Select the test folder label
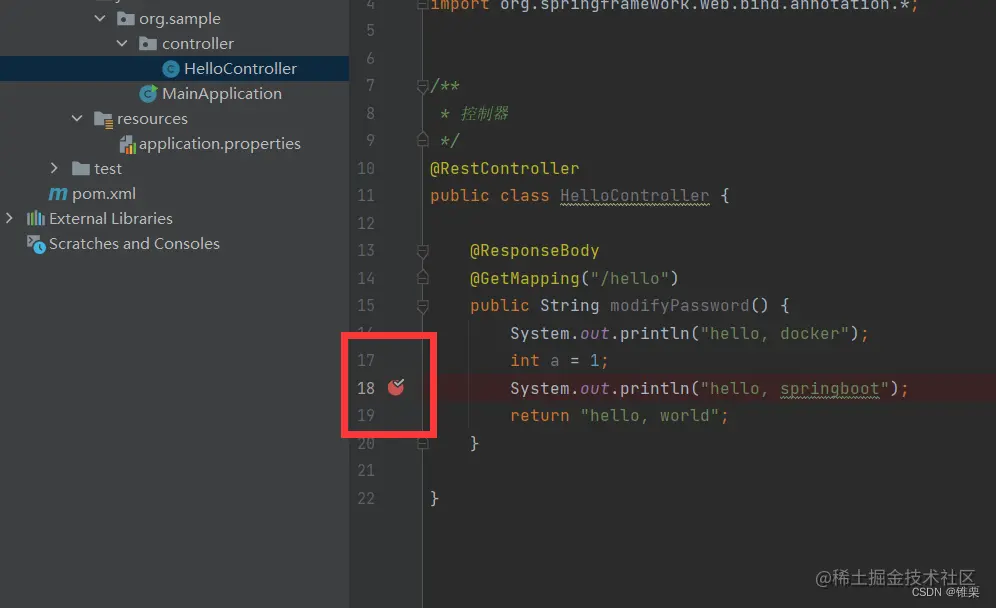 107,168
